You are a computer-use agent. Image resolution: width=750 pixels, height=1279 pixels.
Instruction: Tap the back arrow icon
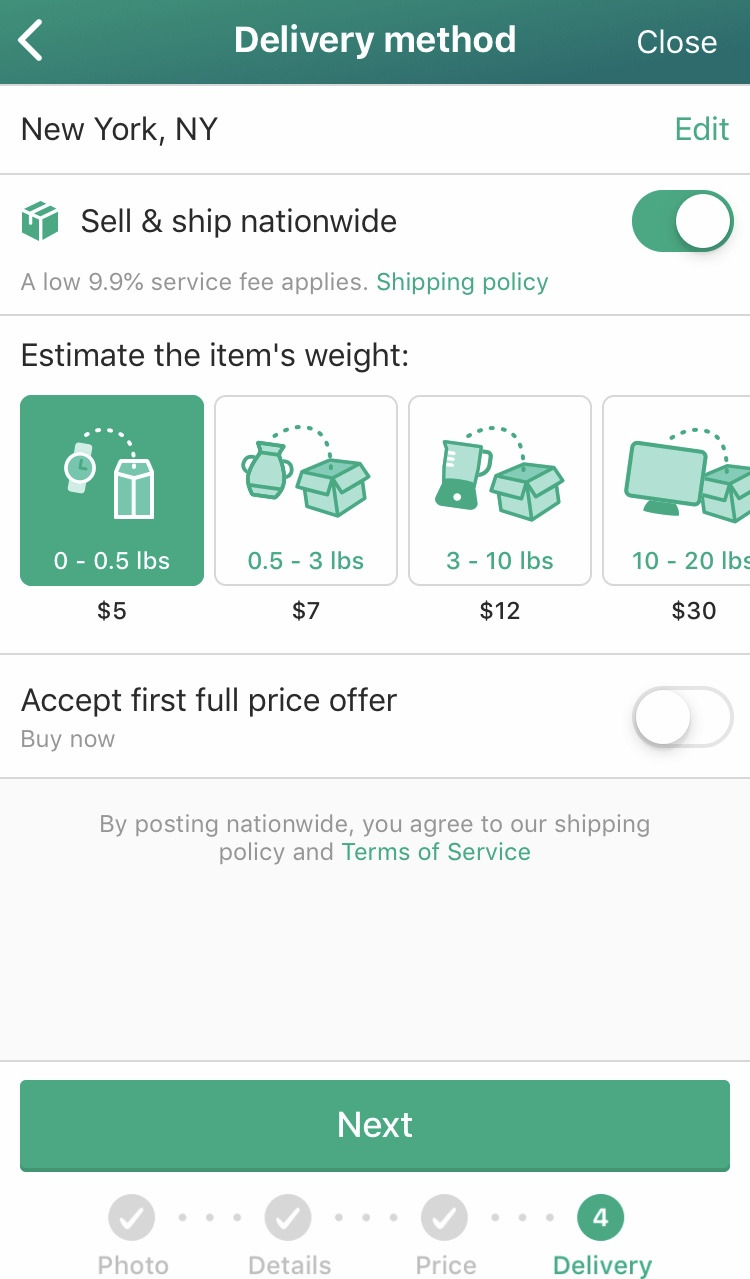[31, 41]
